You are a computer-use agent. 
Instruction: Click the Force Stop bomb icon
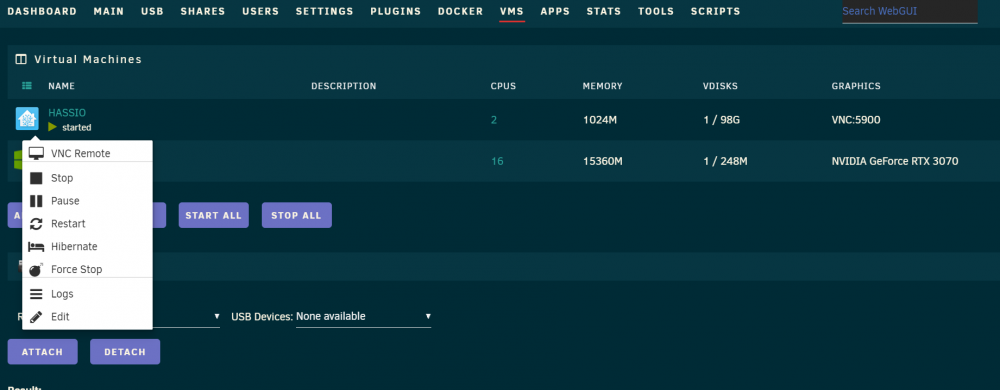tap(36, 270)
